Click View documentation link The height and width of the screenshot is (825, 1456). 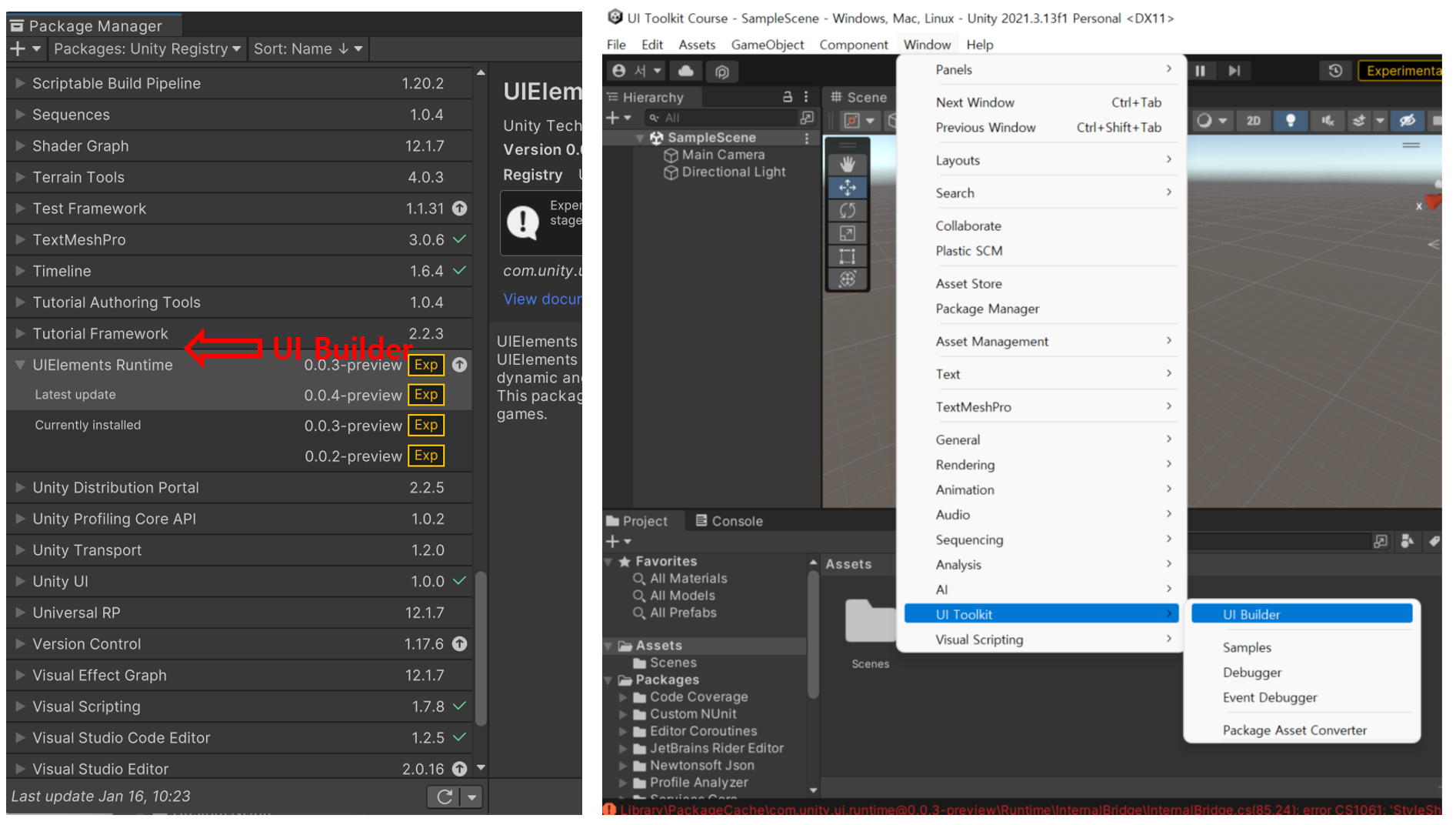click(x=542, y=299)
